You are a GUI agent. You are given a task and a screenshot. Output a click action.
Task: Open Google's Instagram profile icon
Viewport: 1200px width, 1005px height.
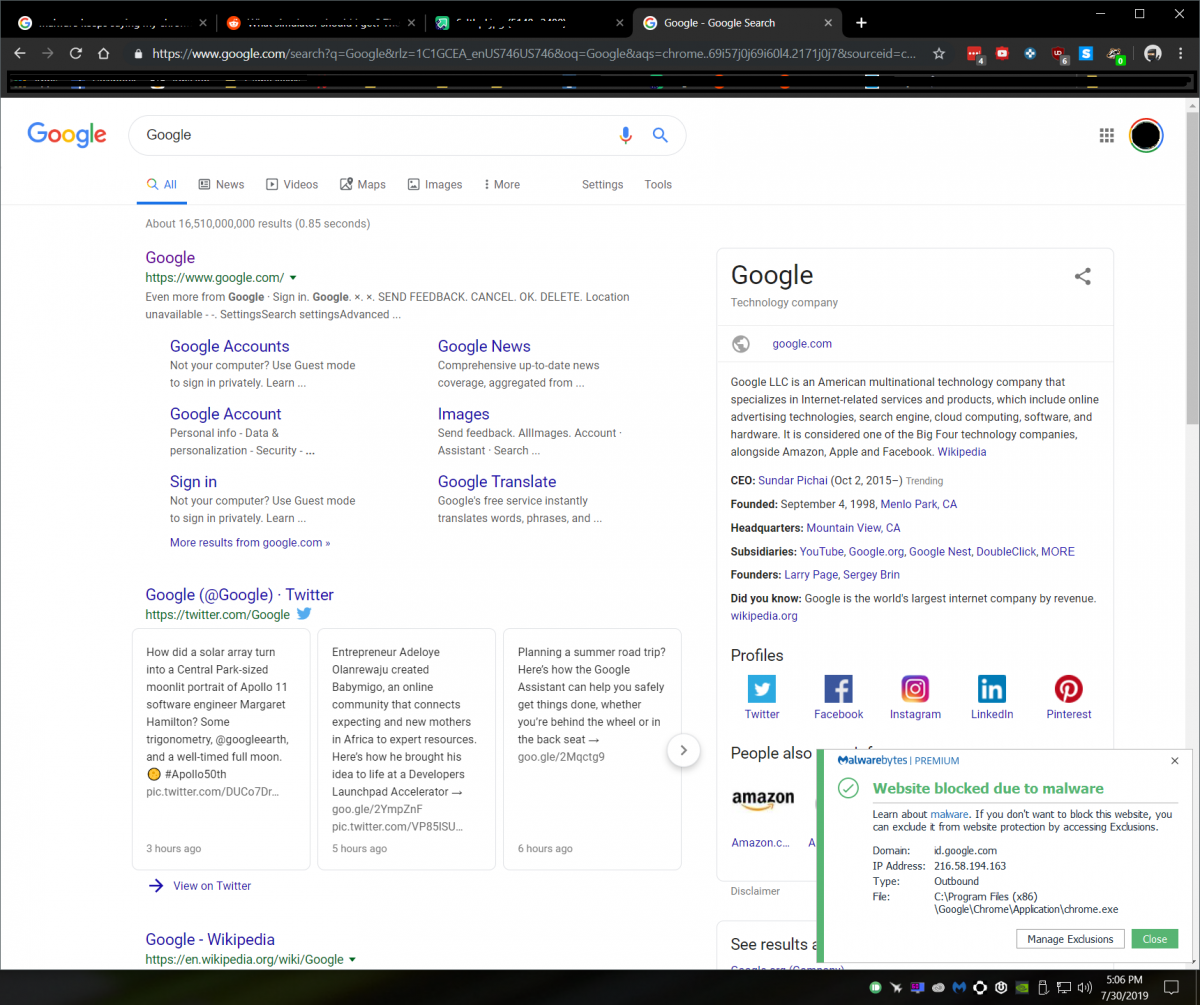pos(915,689)
